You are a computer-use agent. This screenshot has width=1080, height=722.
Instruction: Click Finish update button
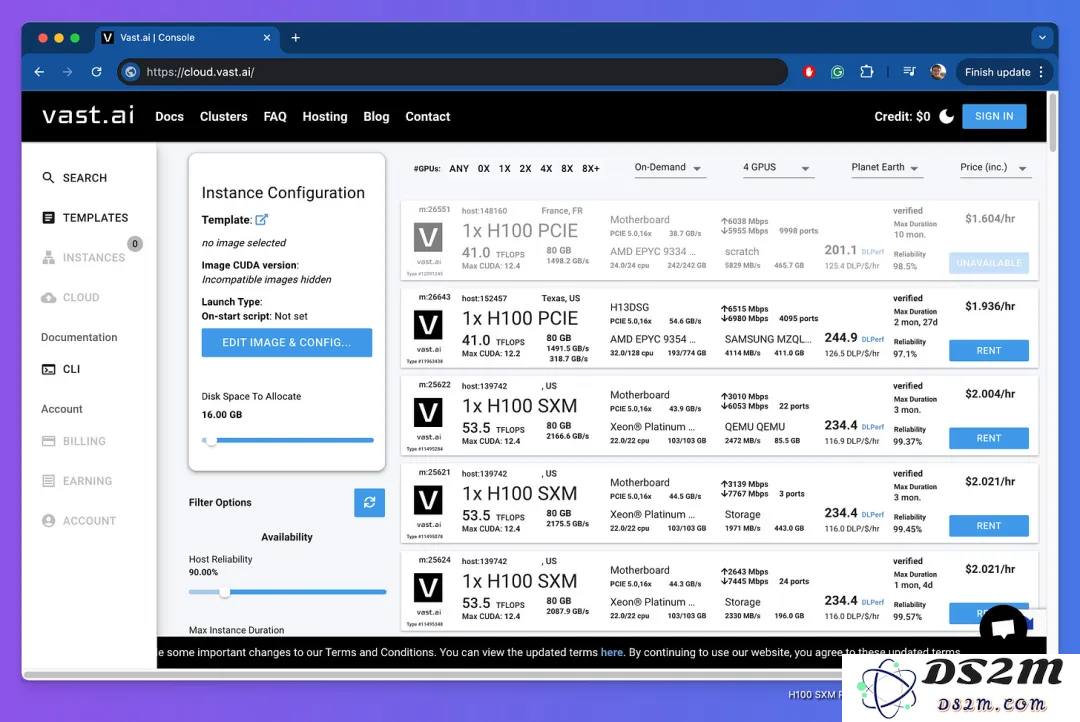[997, 72]
